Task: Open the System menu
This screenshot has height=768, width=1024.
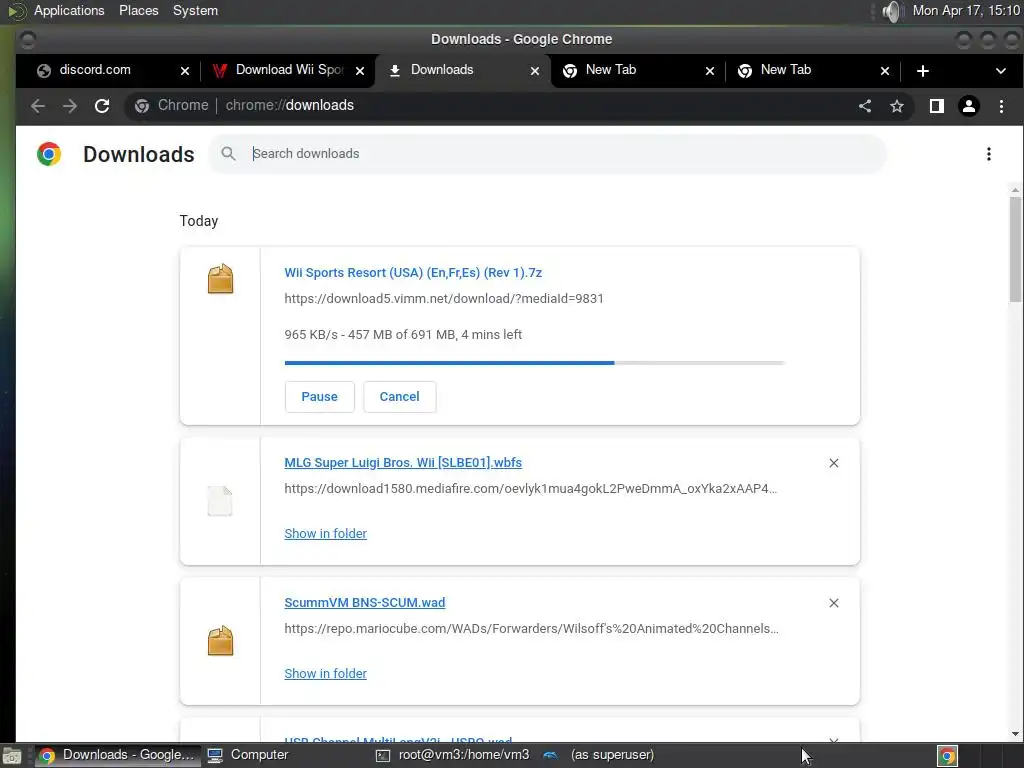Action: (x=195, y=10)
